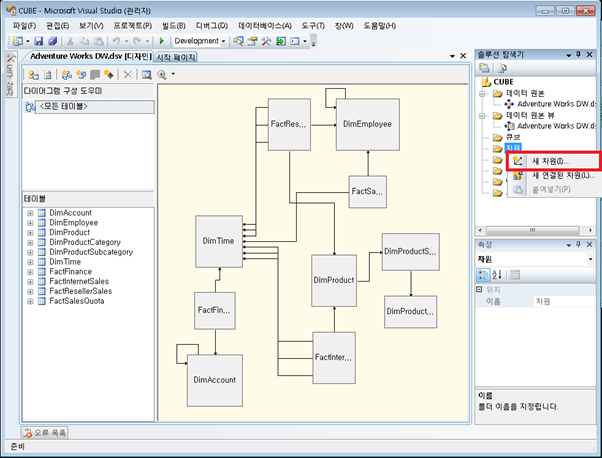This screenshot has width=602, height=458.
Task: Toggle the Properties panel pushpin
Action: (x=578, y=245)
